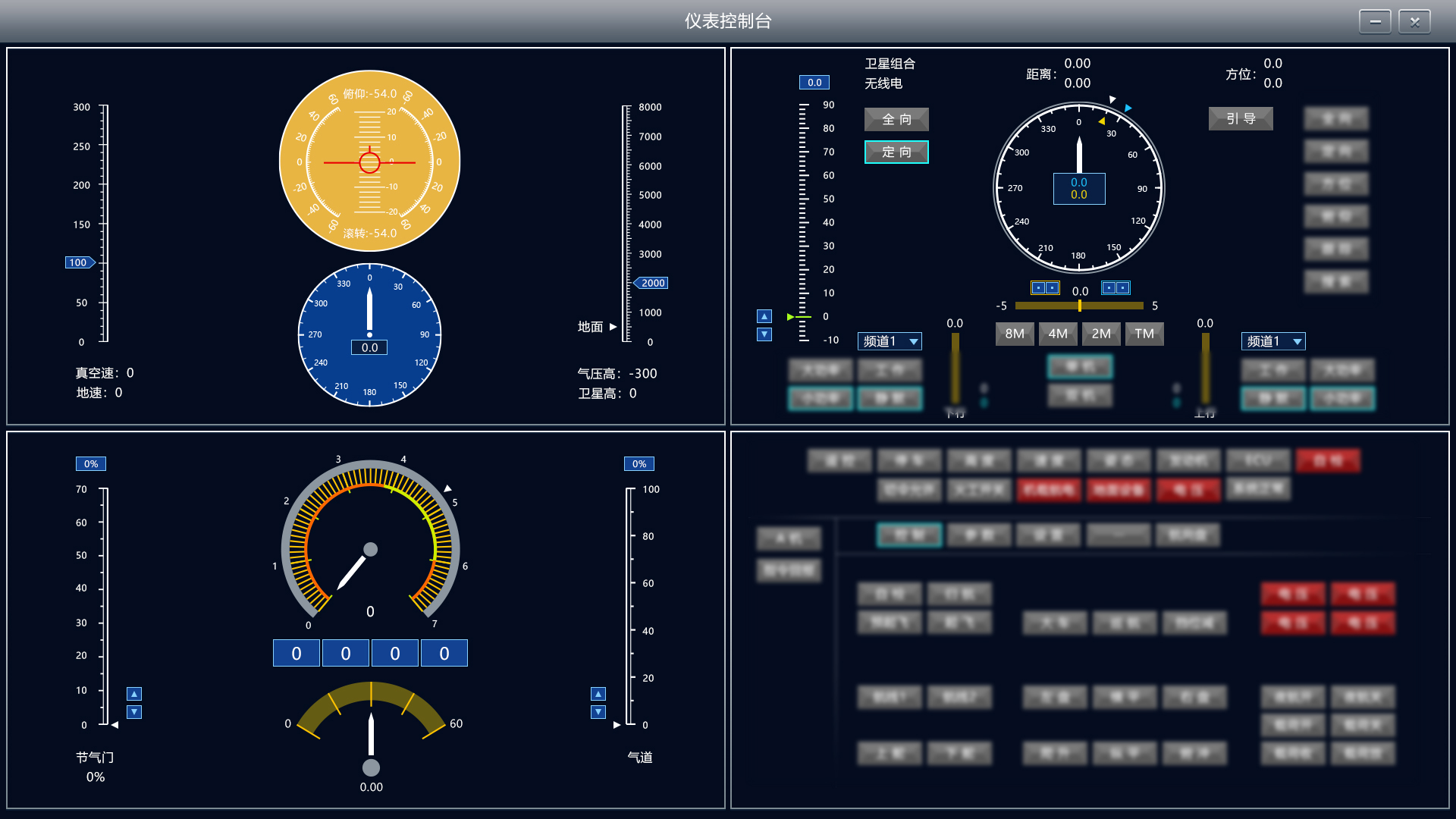1456x819 pixels.
Task: Click the -5 to 5 offset slider
Action: 1079,306
